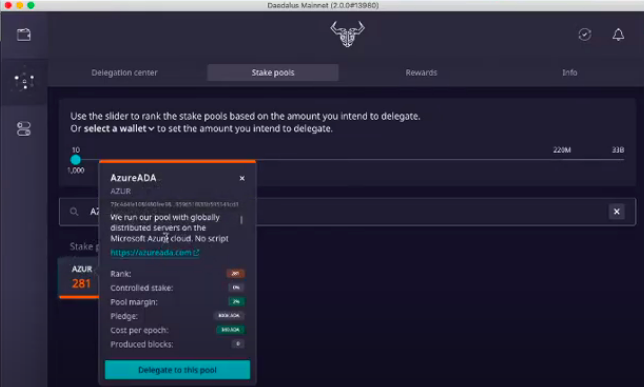This screenshot has width=644, height=387.
Task: Click the pool description scrollbar
Action: point(242,220)
